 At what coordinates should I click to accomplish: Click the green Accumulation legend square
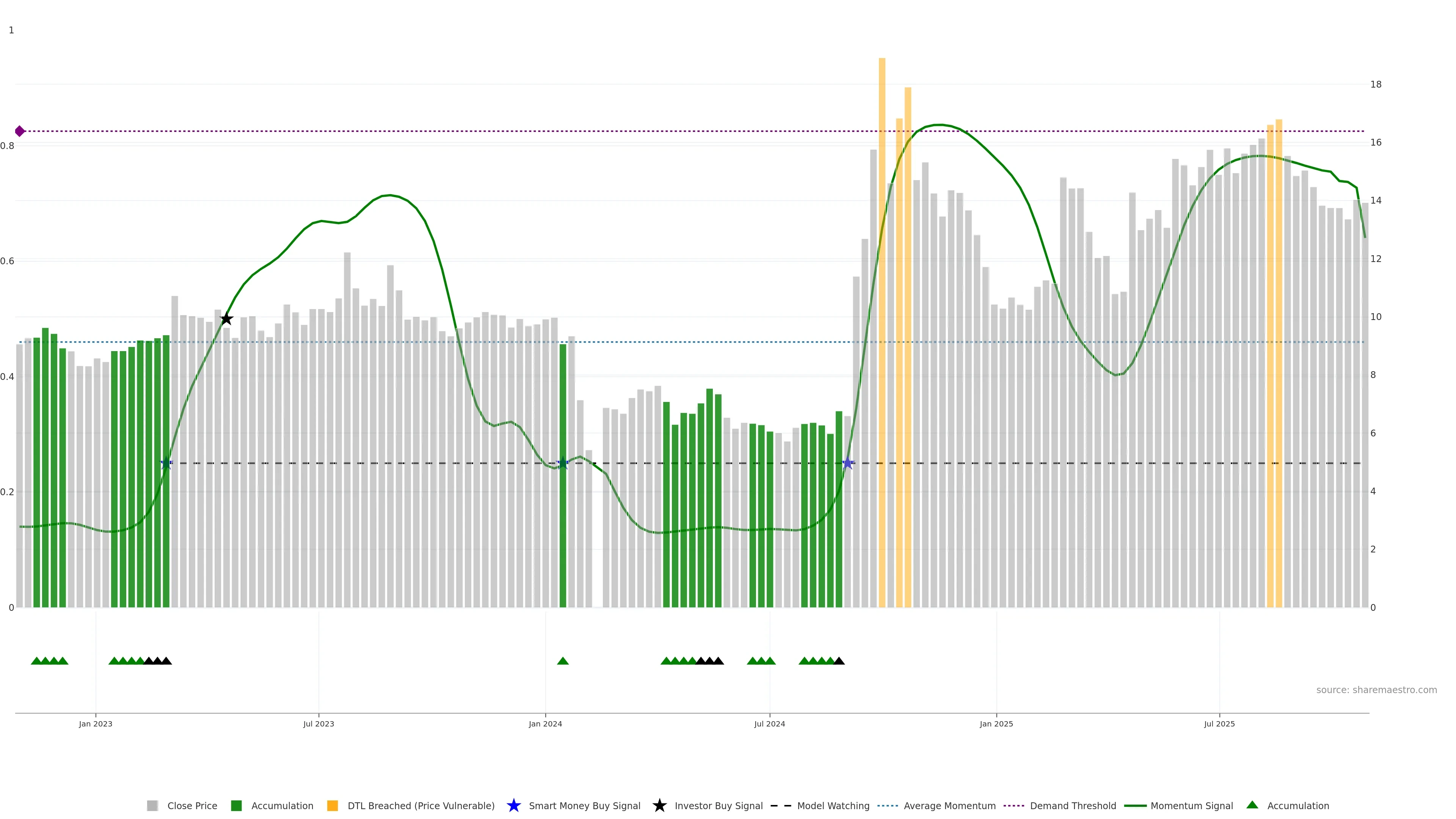[x=236, y=805]
